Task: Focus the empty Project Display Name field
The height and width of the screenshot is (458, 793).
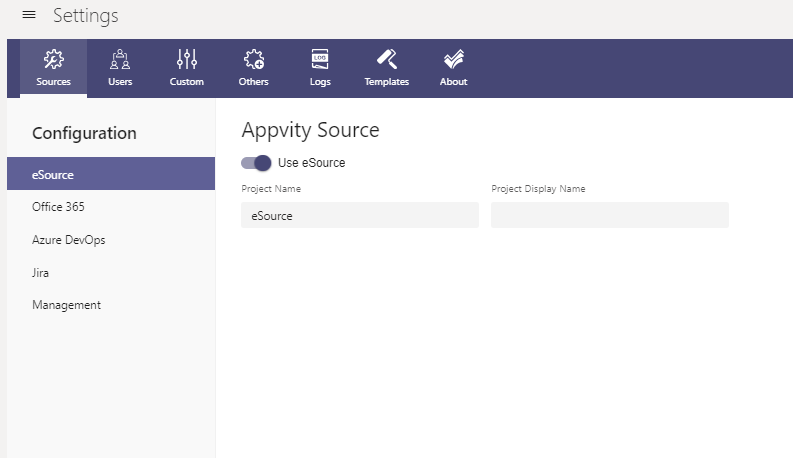Action: point(609,215)
